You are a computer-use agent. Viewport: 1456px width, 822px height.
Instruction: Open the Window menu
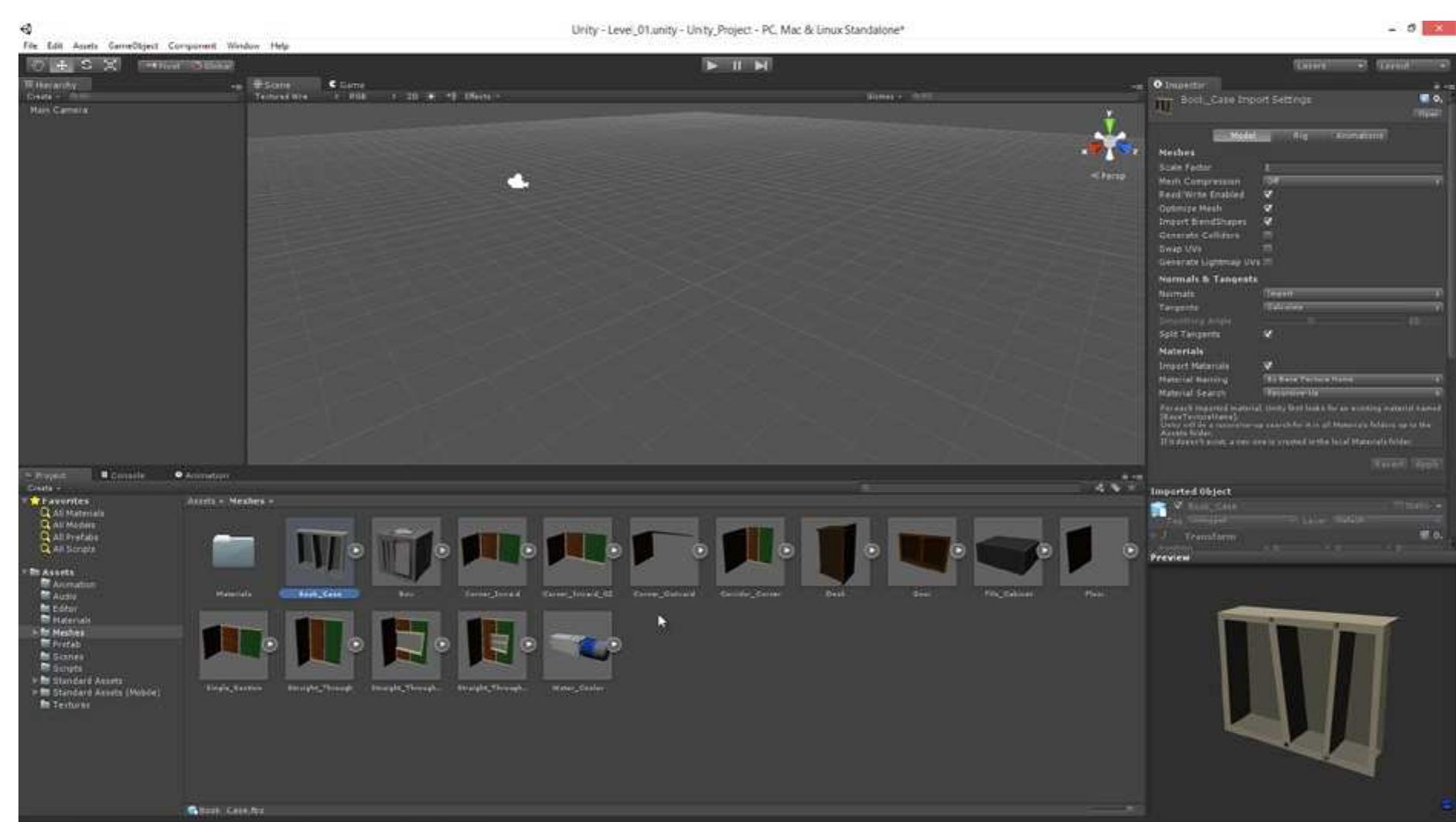[x=243, y=46]
